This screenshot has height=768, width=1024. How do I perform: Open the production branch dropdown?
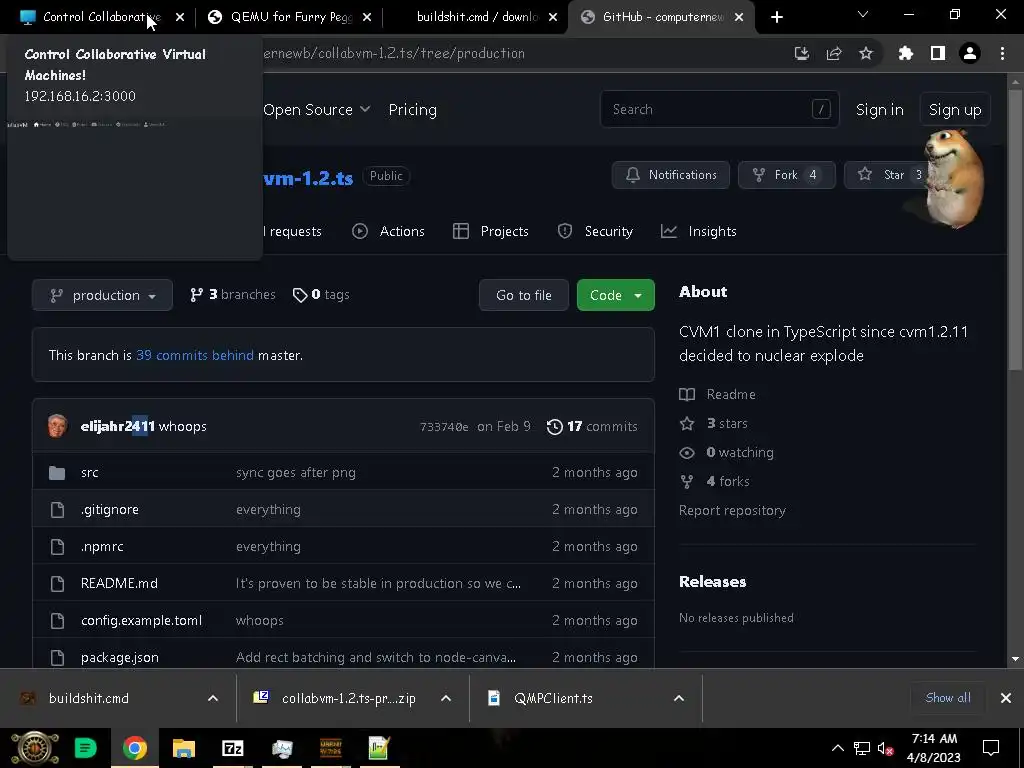point(103,295)
